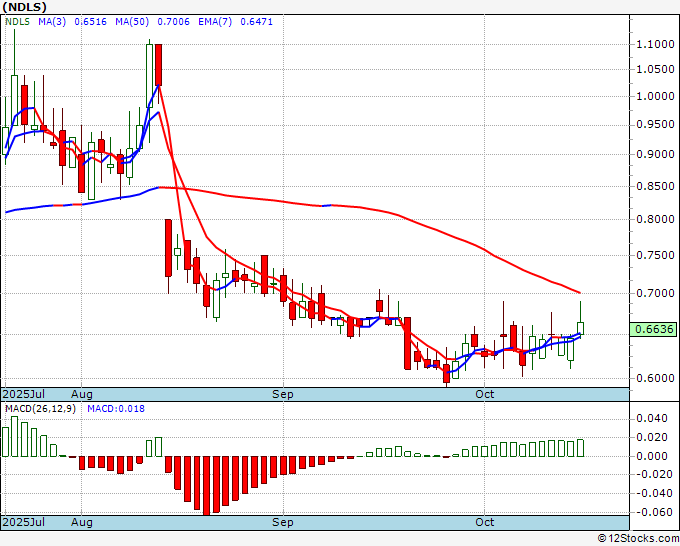680x546 pixels.
Task: Select the MA(50) legend label
Action: 132,22
